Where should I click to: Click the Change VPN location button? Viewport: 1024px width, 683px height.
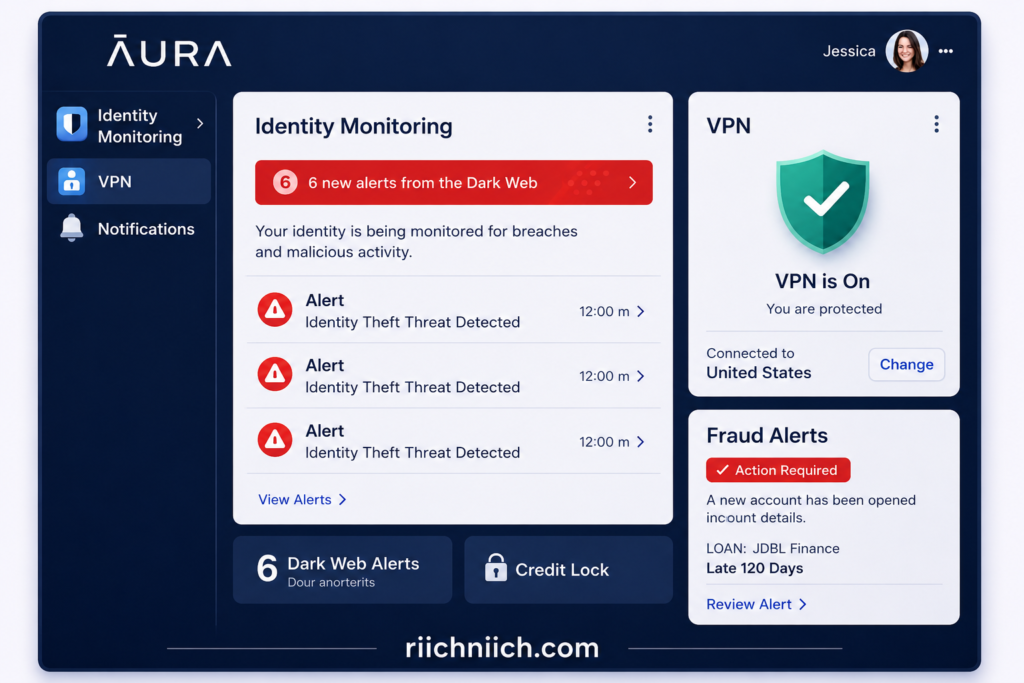click(x=906, y=364)
